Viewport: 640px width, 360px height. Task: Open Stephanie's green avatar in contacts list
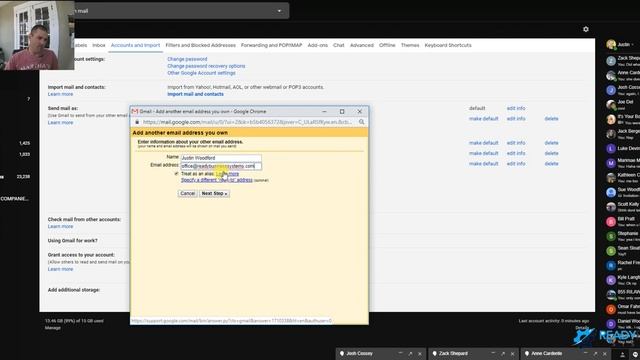pos(611,236)
